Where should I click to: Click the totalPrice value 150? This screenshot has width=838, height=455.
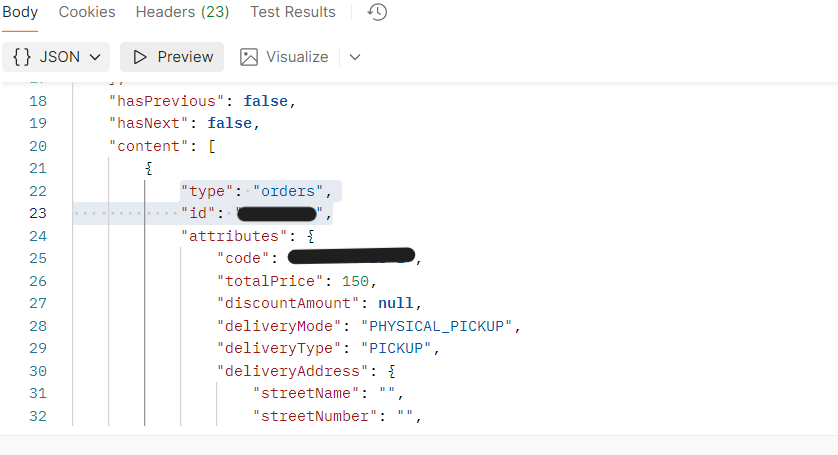point(357,281)
